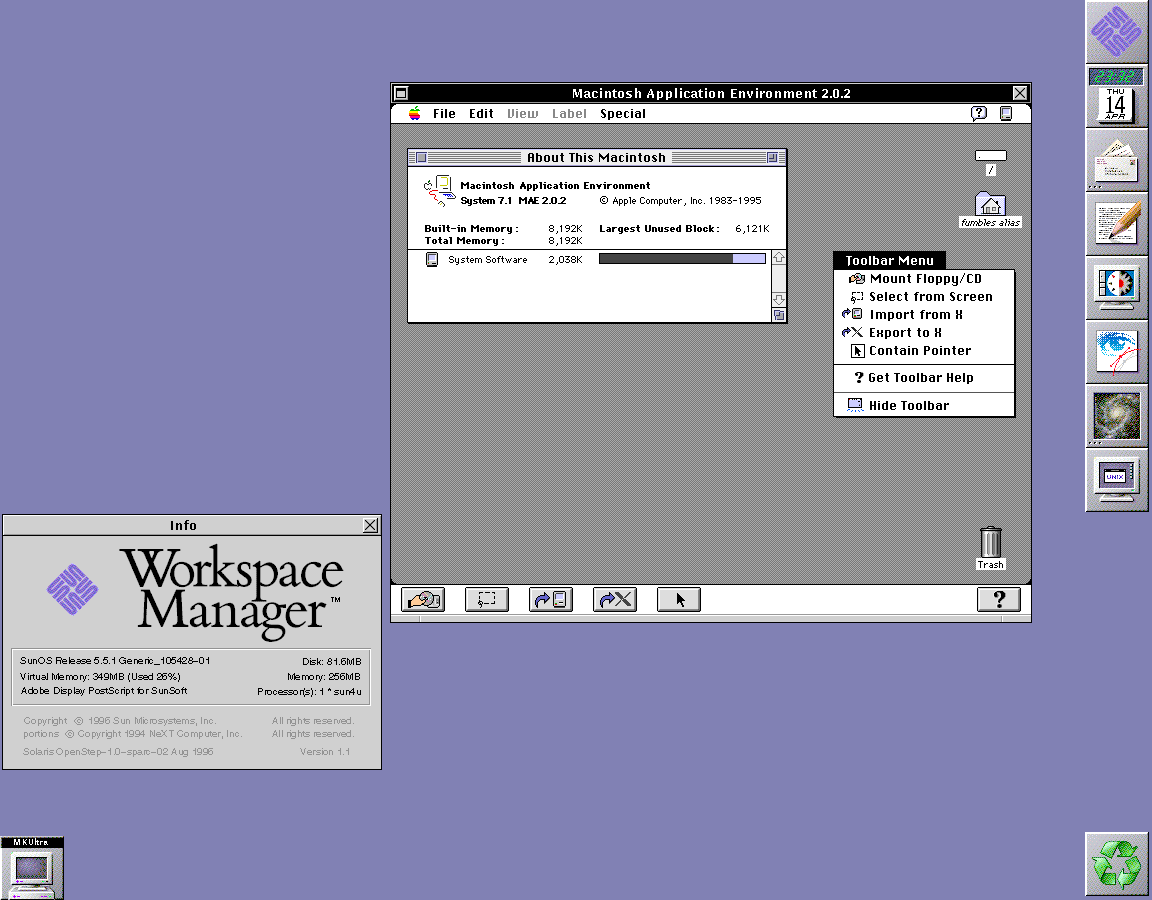Click the MAE computer icon in About window
The image size is (1152, 900).
click(439, 191)
